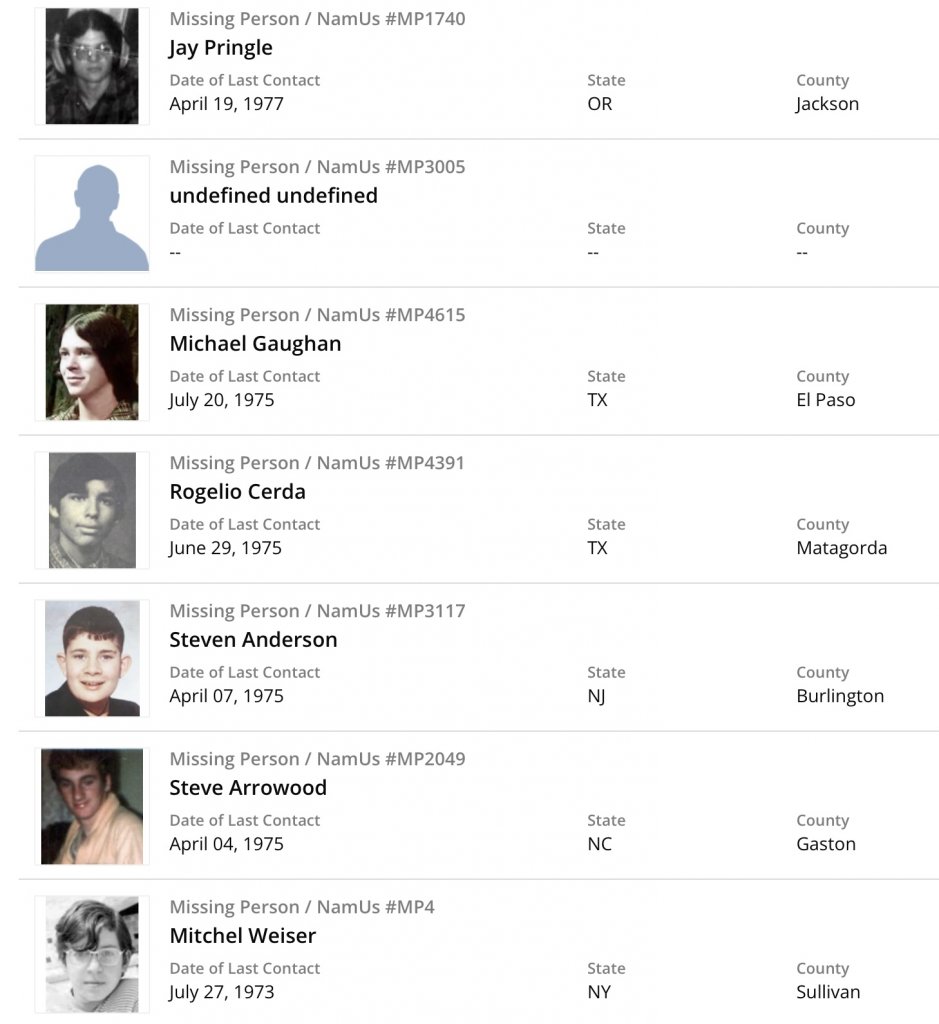Viewport: 939px width, 1024px height.
Task: Click the NamUs #MP4391 case label
Action: tap(317, 463)
